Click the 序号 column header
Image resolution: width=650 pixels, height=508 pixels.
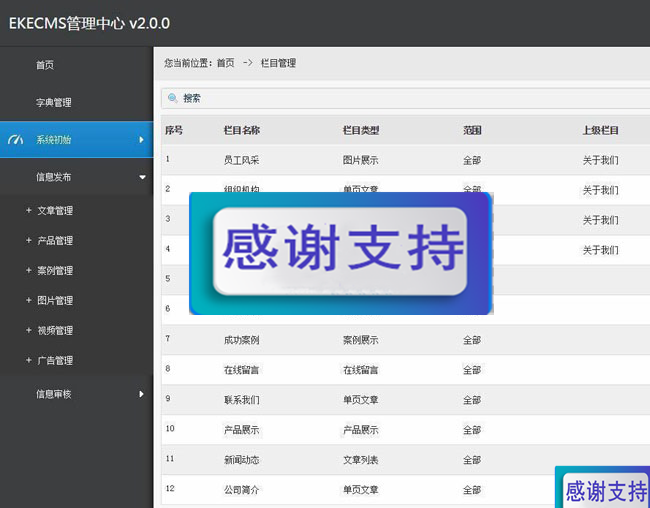tap(174, 130)
